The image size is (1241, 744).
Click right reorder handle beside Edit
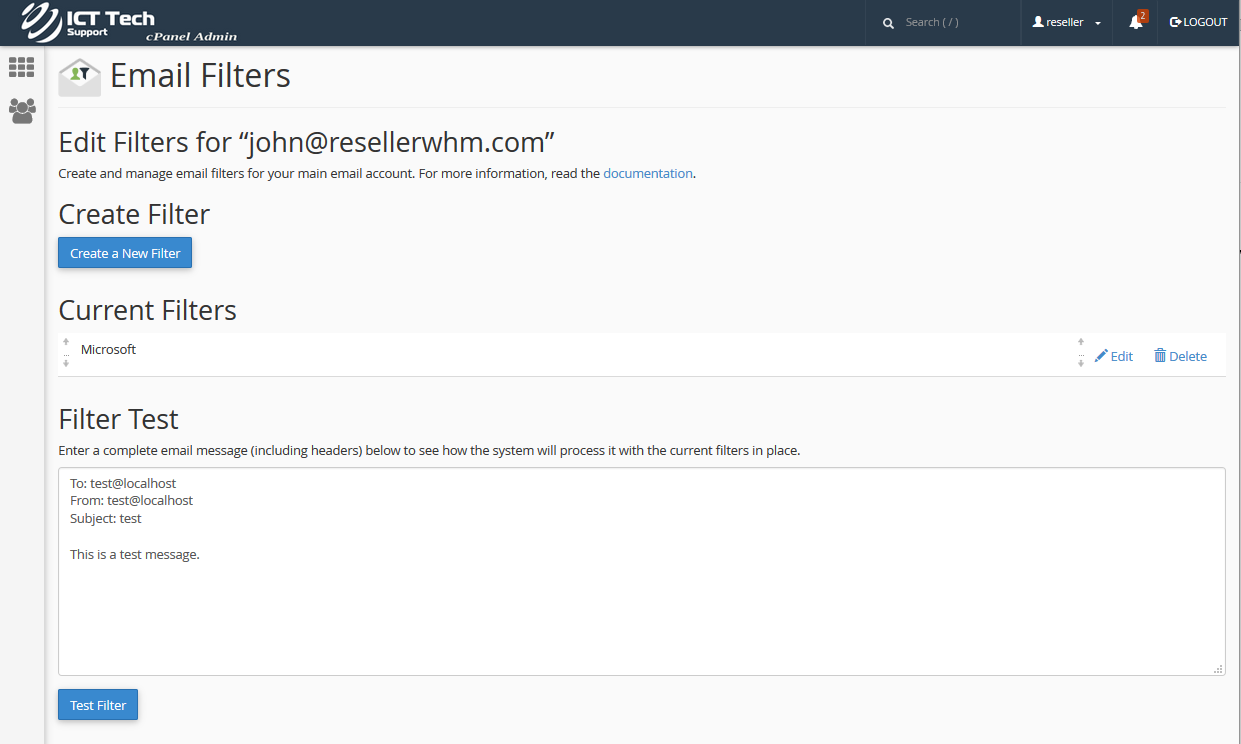pyautogui.click(x=1081, y=352)
